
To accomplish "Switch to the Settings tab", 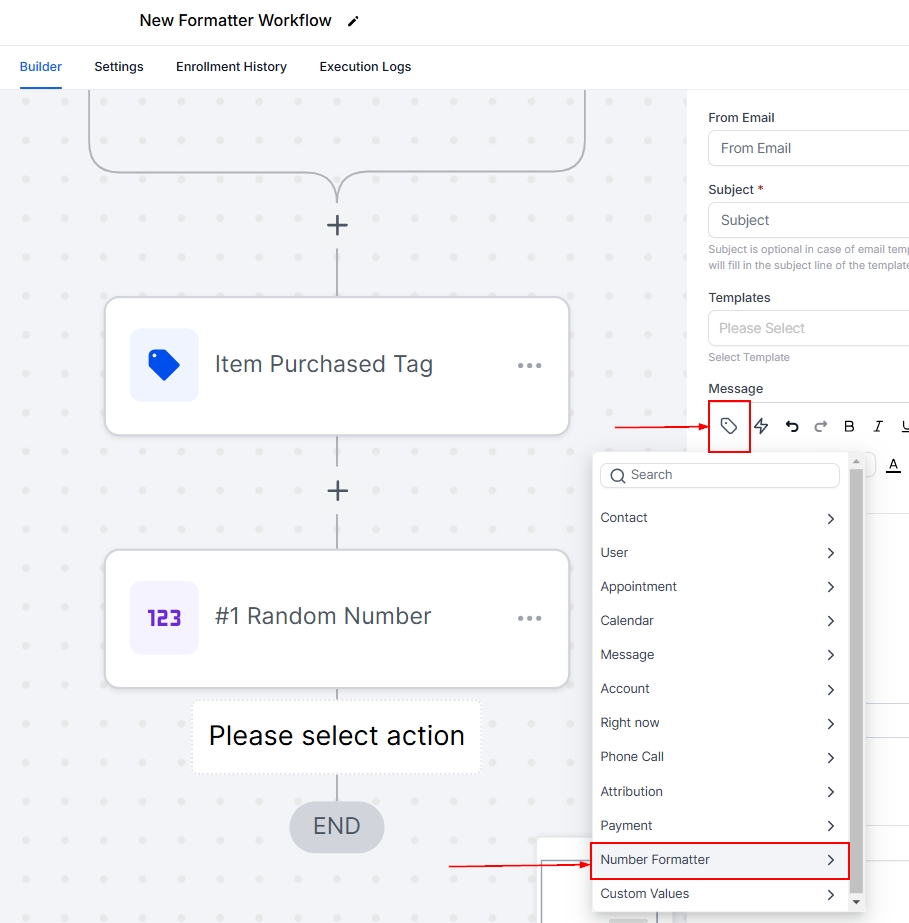I will click(x=119, y=67).
